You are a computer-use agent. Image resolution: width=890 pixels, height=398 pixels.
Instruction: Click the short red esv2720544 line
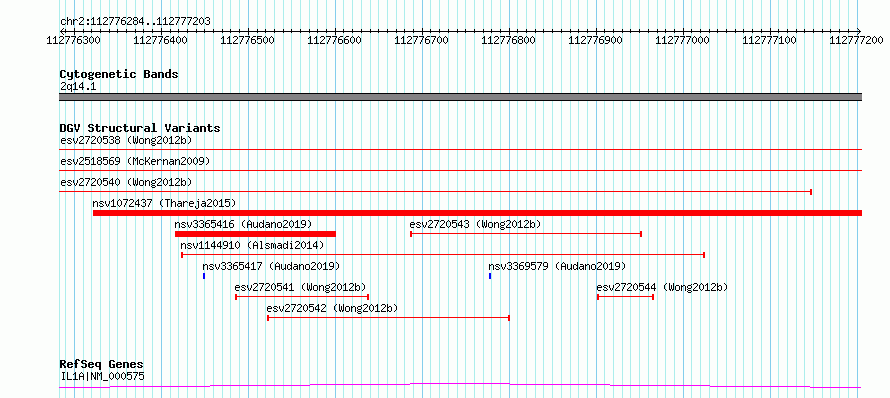[x=625, y=297]
